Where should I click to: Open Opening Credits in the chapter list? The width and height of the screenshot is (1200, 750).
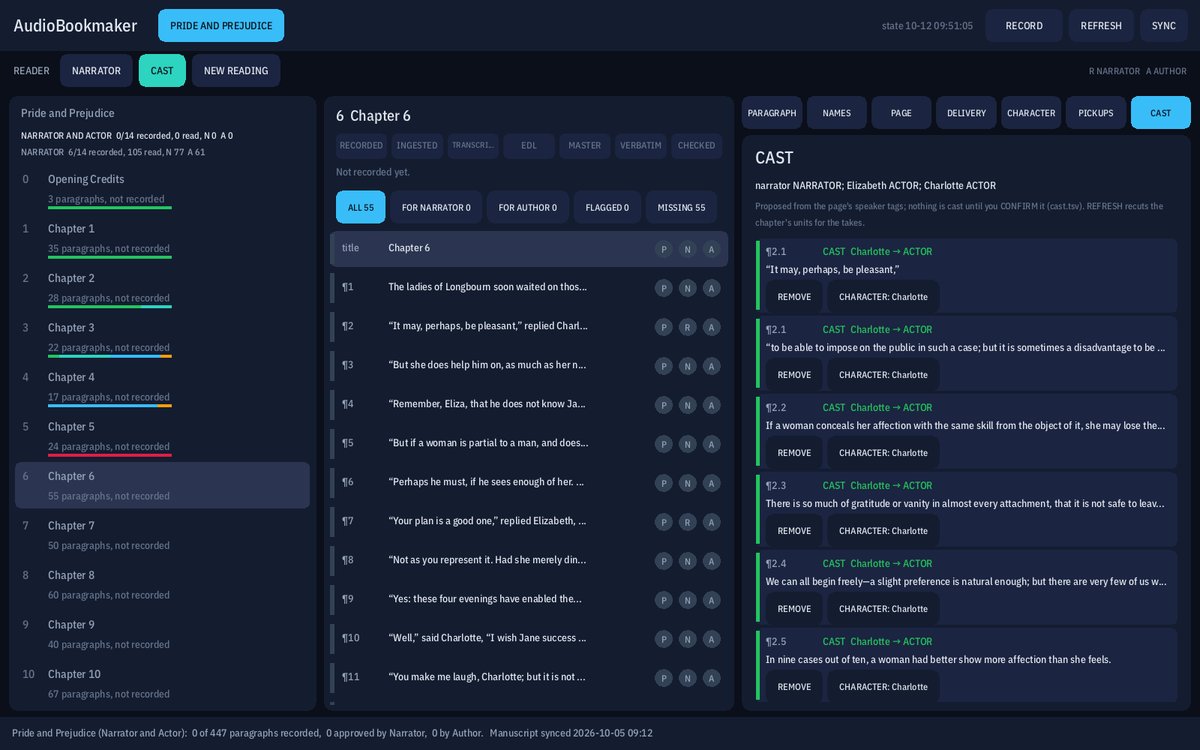pos(162,188)
